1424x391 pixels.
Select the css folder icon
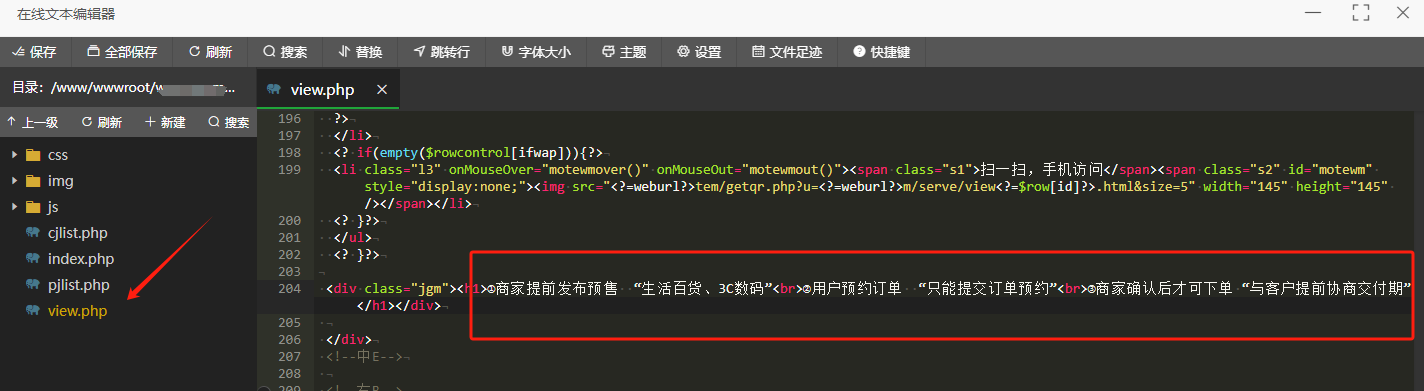pyautogui.click(x=33, y=155)
